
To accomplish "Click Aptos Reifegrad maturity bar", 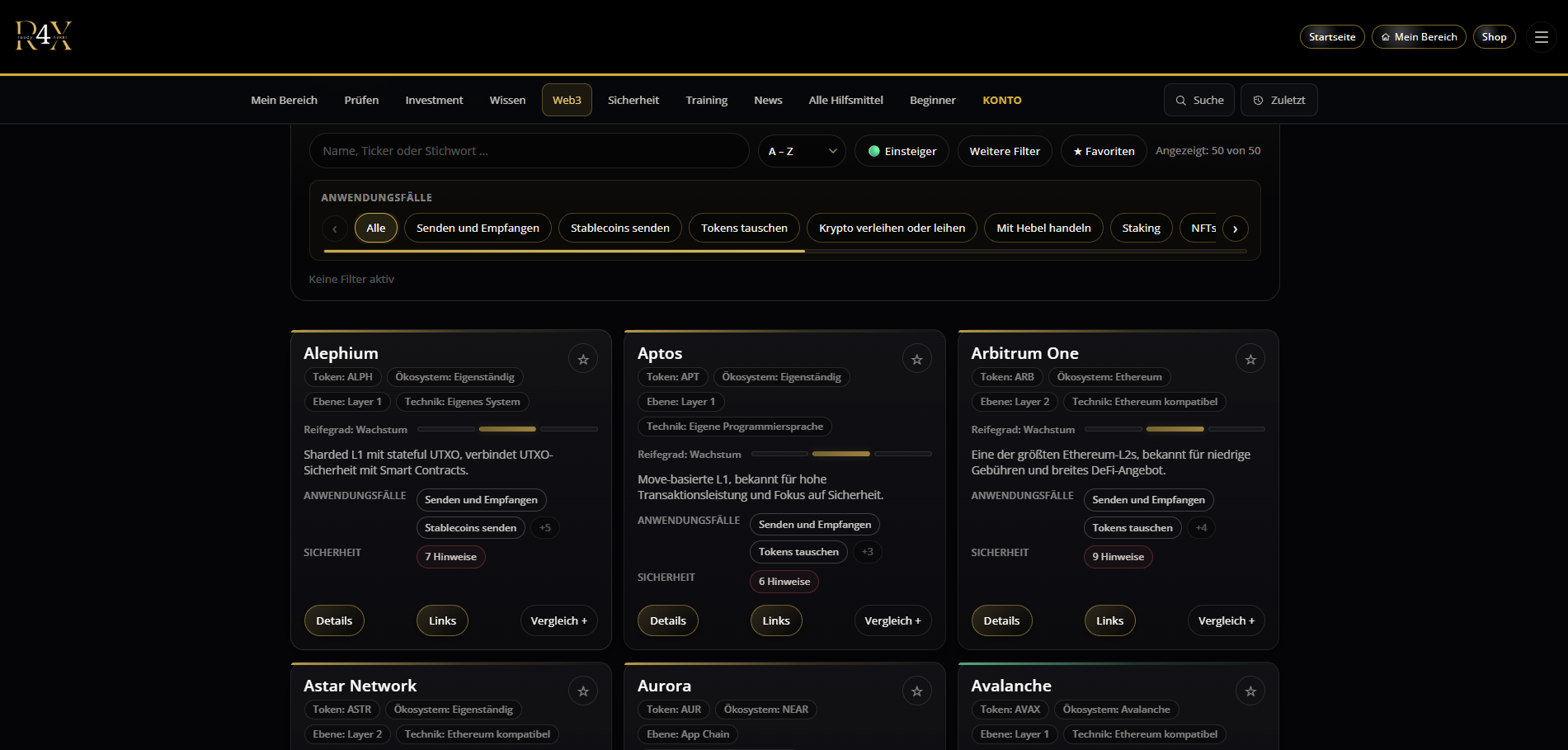I will pos(841,454).
